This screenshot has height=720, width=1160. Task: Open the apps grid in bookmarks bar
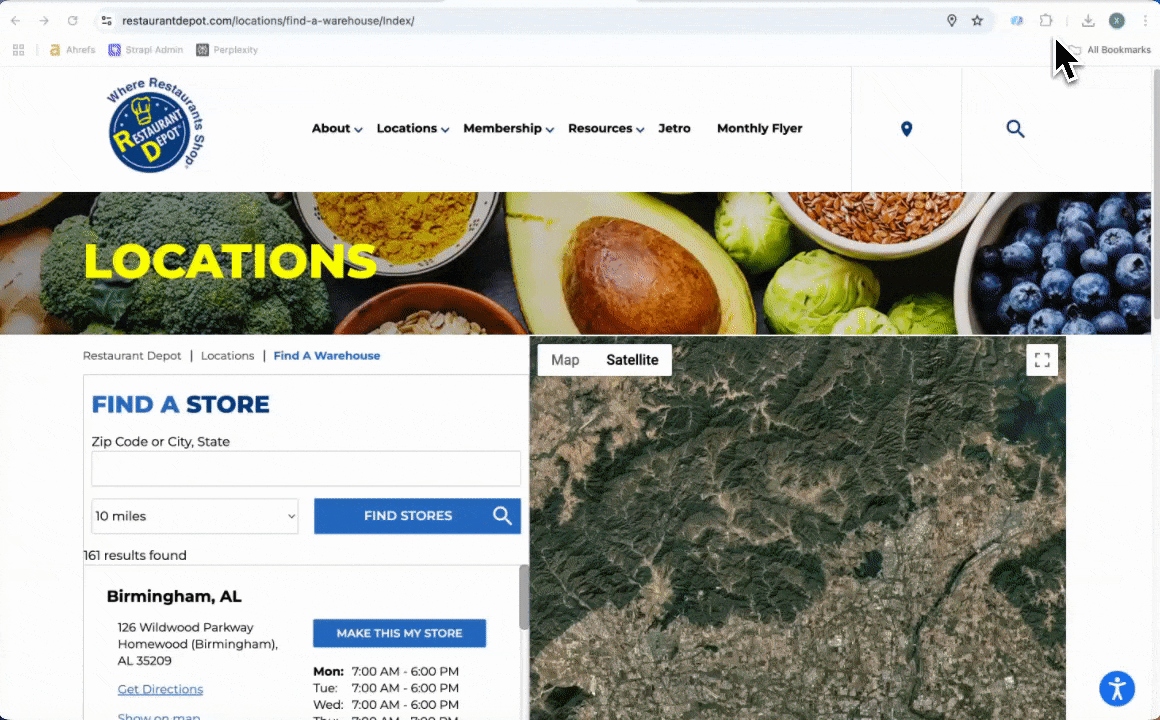(18, 50)
